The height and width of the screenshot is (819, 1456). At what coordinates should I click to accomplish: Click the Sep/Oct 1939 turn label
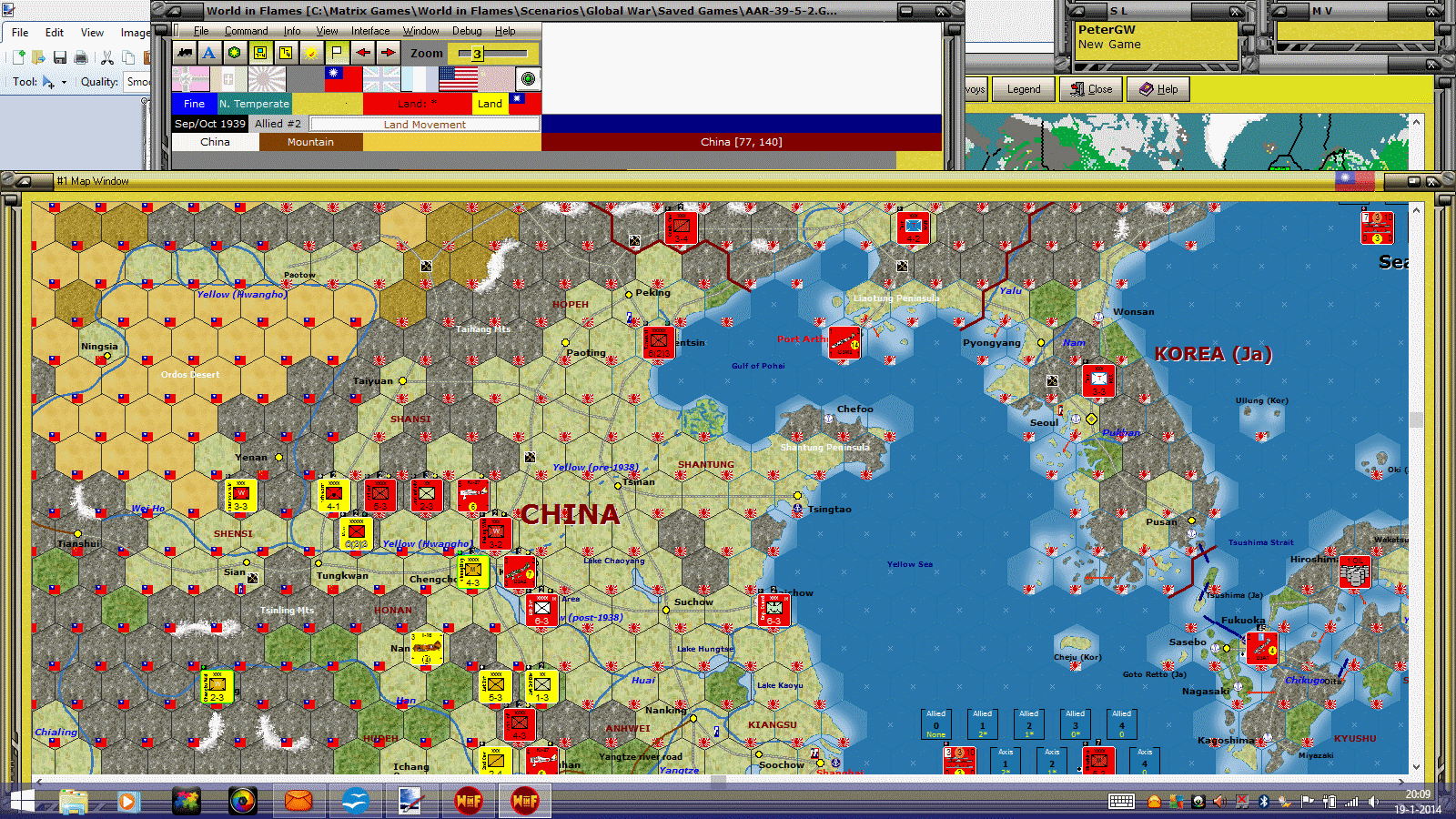(210, 124)
